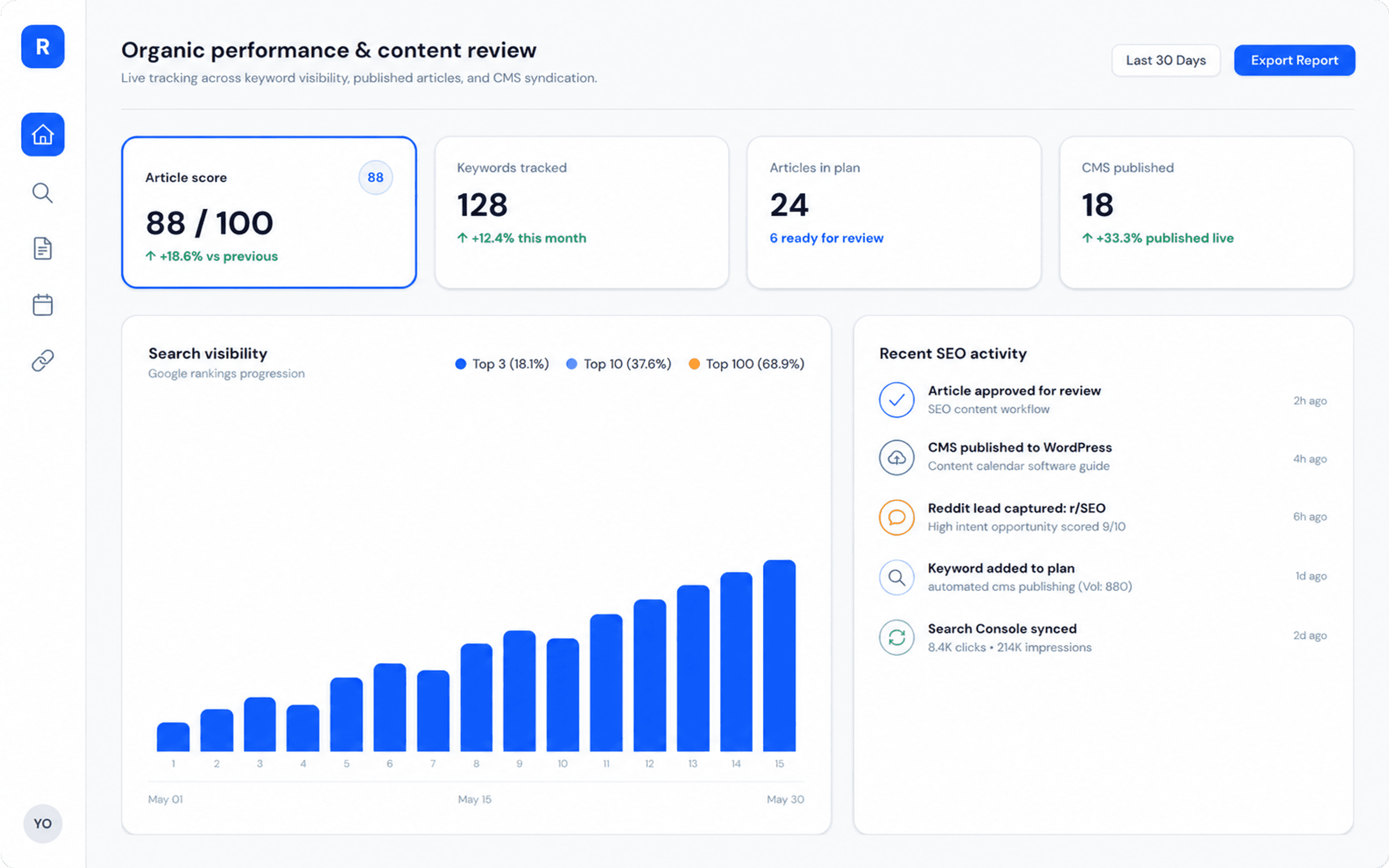Select the Articles in plan card
Viewport: 1389px width, 868px height.
(x=894, y=213)
